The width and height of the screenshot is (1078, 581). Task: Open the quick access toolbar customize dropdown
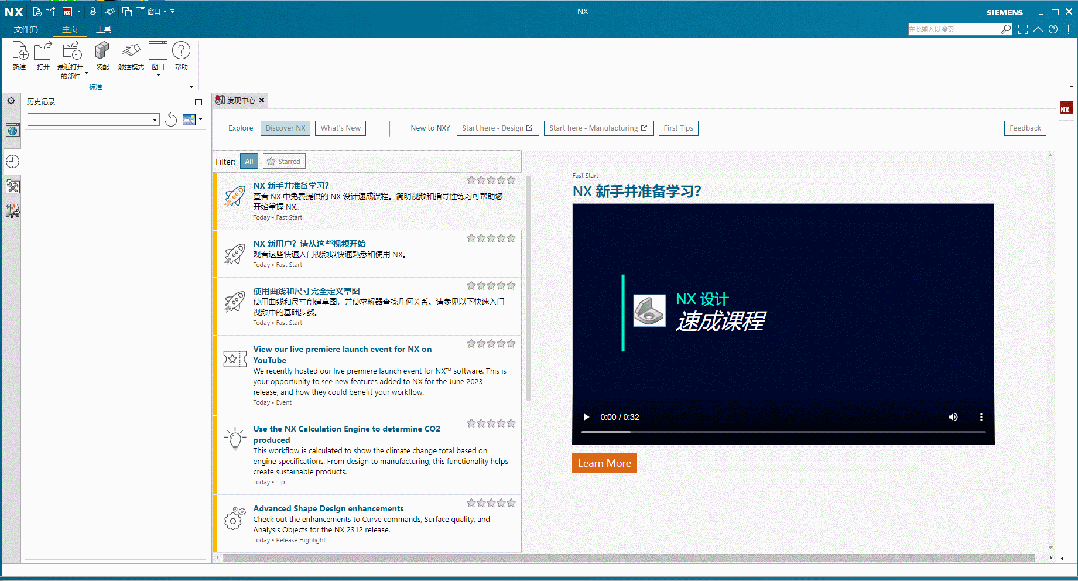[x=172, y=12]
